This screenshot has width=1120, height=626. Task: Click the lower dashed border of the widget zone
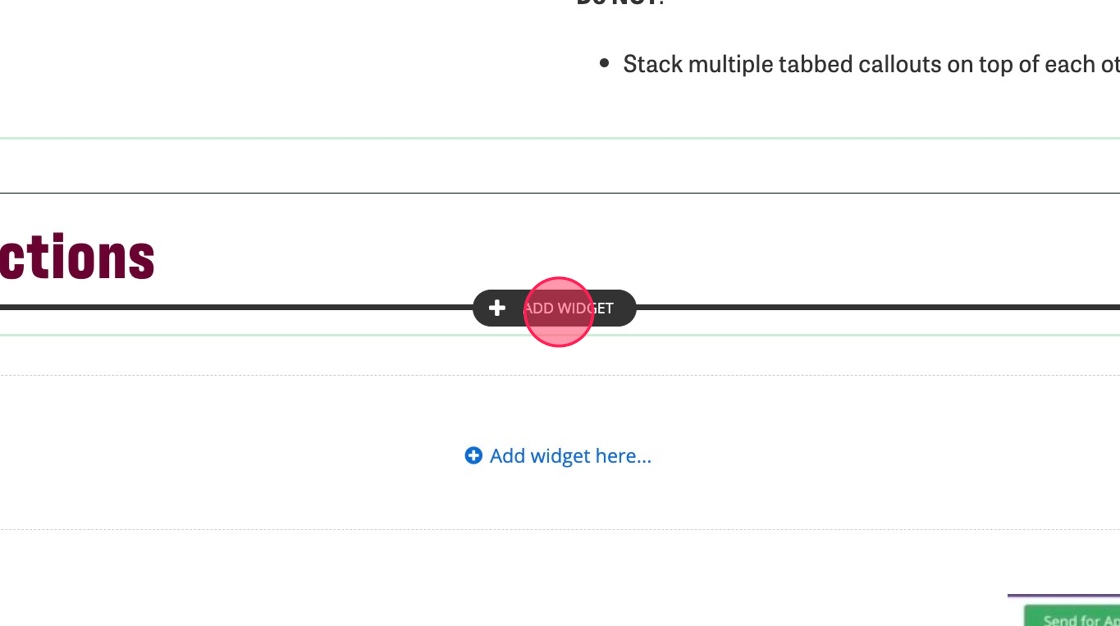[x=560, y=529]
